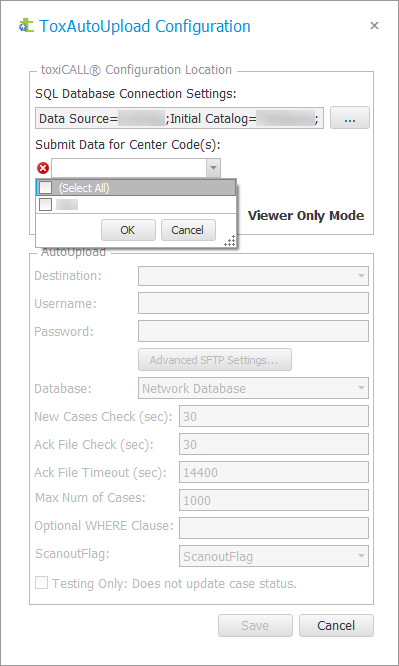Expand the Center Code(s) dropdown arrow
The height and width of the screenshot is (666, 399).
(x=213, y=168)
